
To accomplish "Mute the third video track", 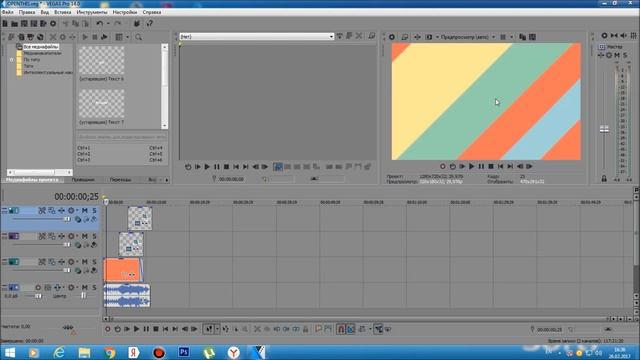I will (x=84, y=262).
